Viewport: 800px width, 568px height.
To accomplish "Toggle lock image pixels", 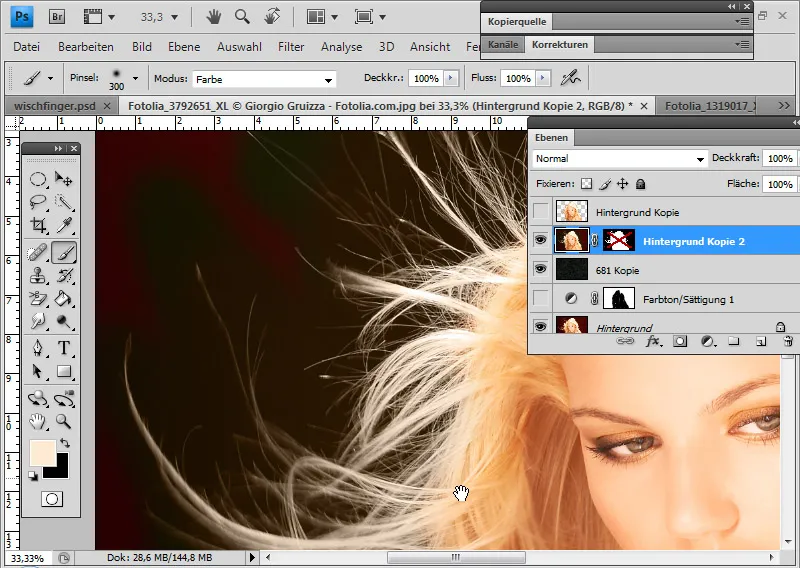I will coord(605,184).
